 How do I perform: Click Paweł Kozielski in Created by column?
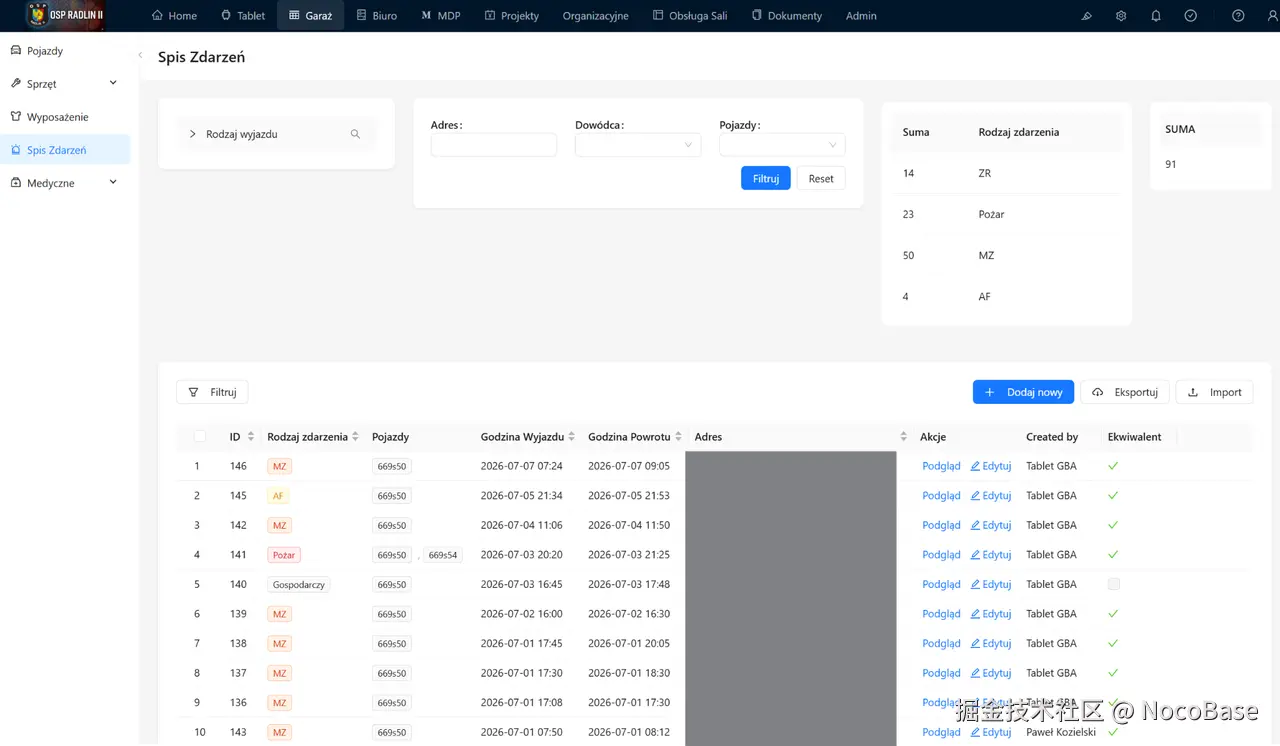click(1061, 732)
